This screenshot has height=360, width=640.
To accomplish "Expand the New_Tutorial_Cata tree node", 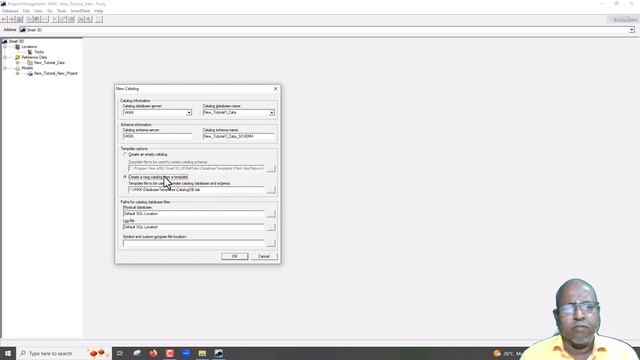I will pyautogui.click(x=18, y=62).
